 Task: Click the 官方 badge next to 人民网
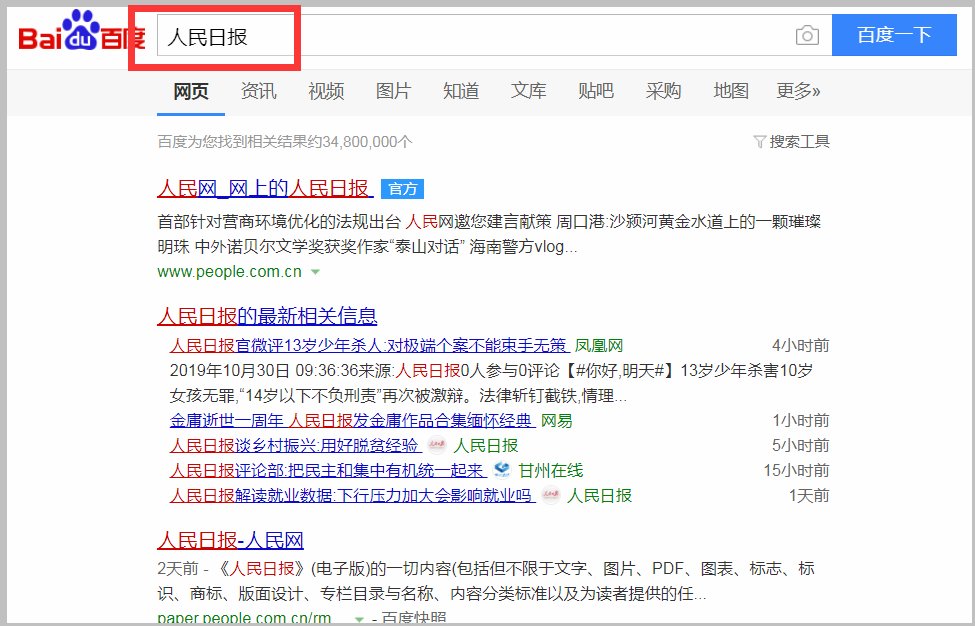pos(403,189)
